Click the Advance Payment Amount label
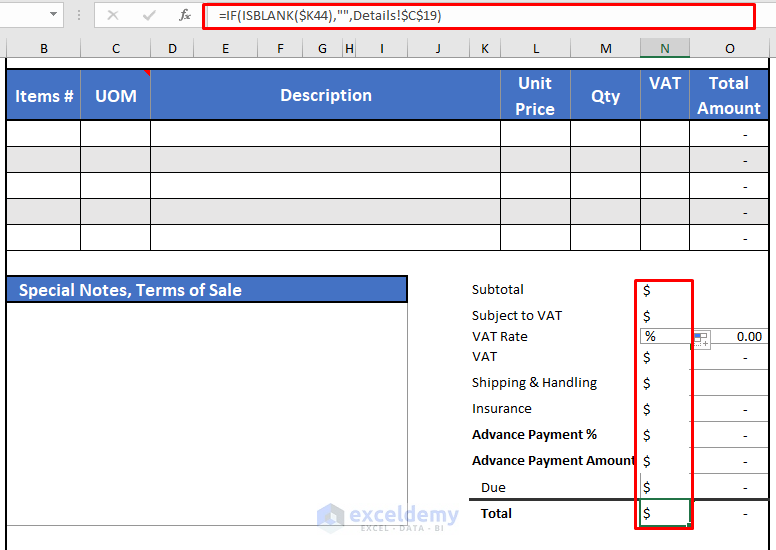 [x=553, y=460]
